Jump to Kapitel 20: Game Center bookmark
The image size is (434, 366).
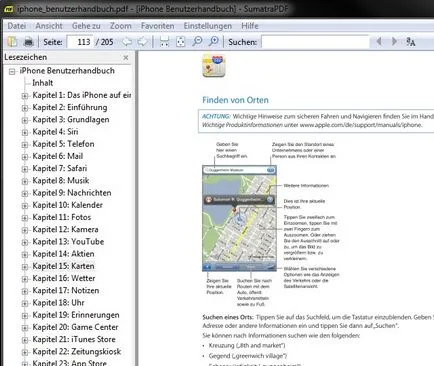(75, 327)
